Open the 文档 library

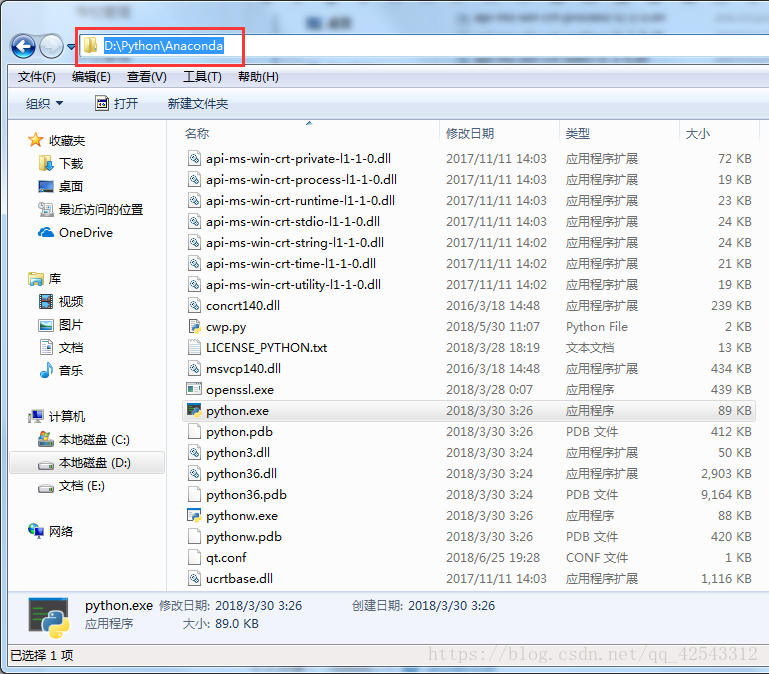(61, 347)
